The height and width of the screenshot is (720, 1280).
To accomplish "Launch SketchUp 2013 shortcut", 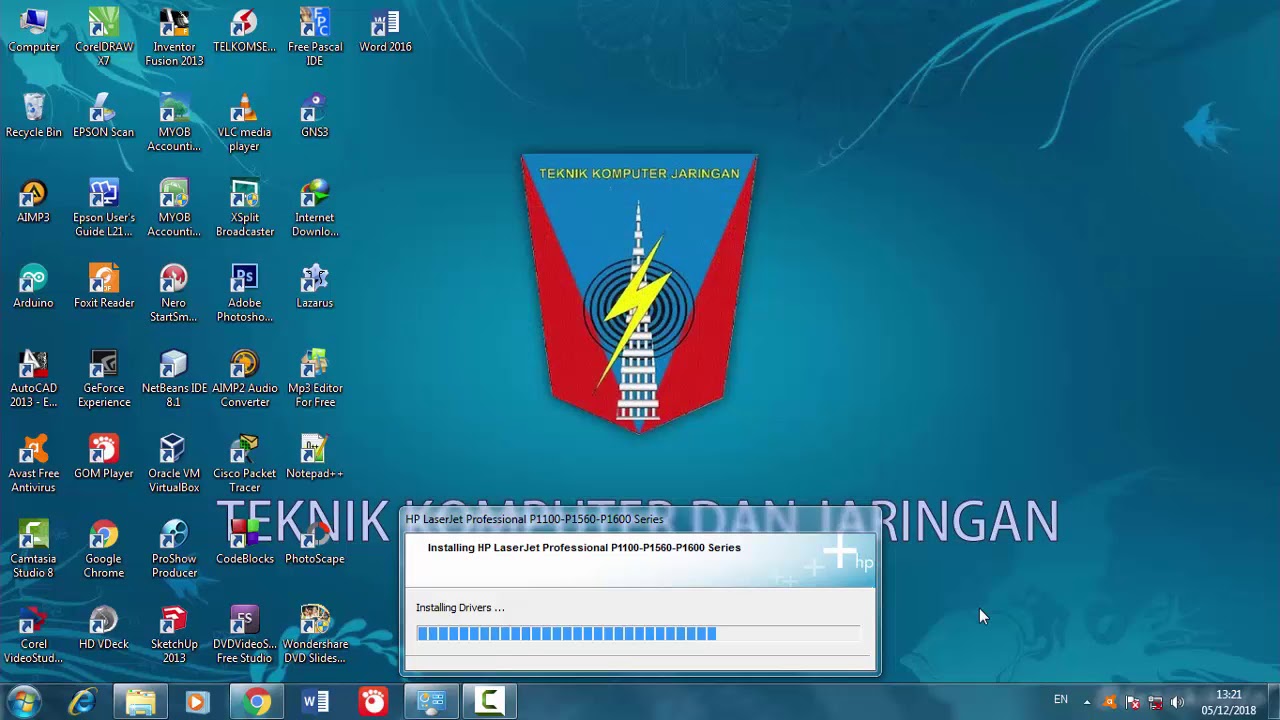I will 174,634.
